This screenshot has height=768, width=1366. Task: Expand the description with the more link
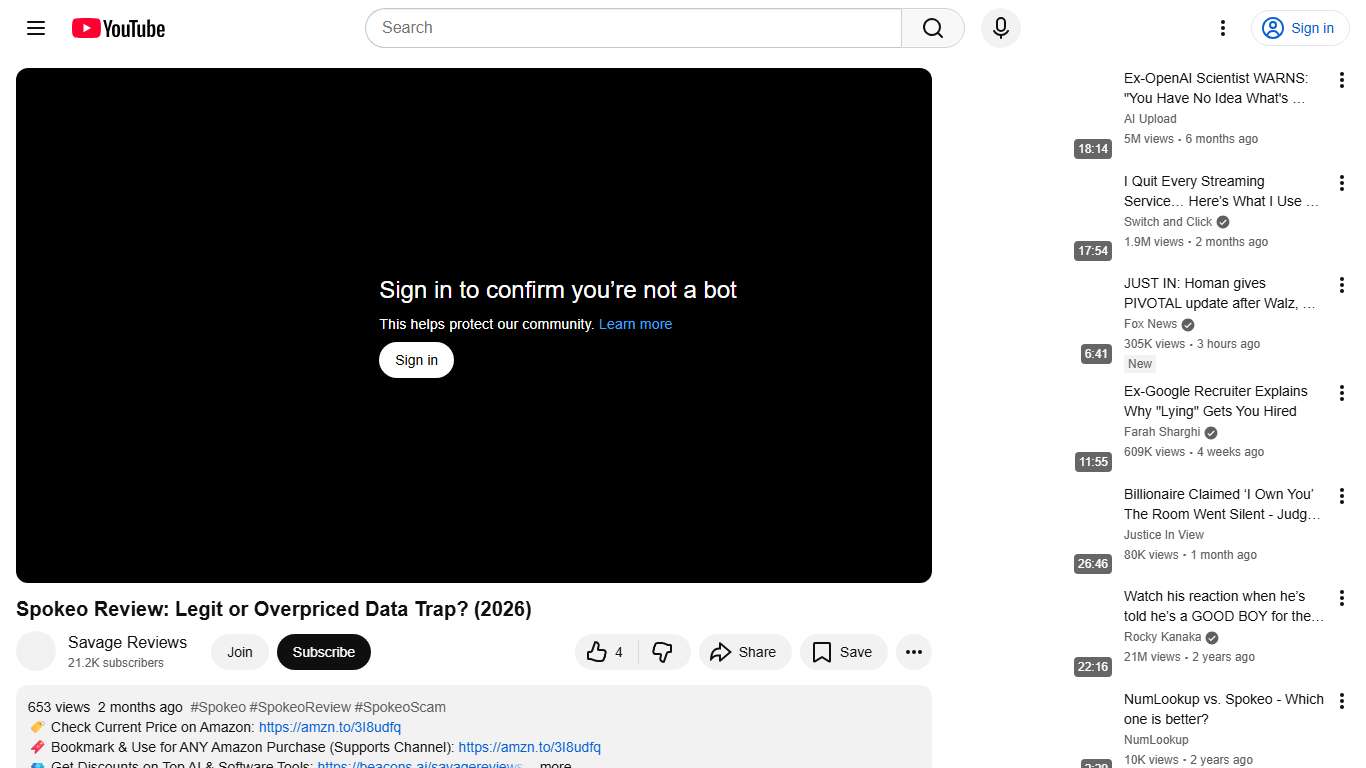point(555,763)
